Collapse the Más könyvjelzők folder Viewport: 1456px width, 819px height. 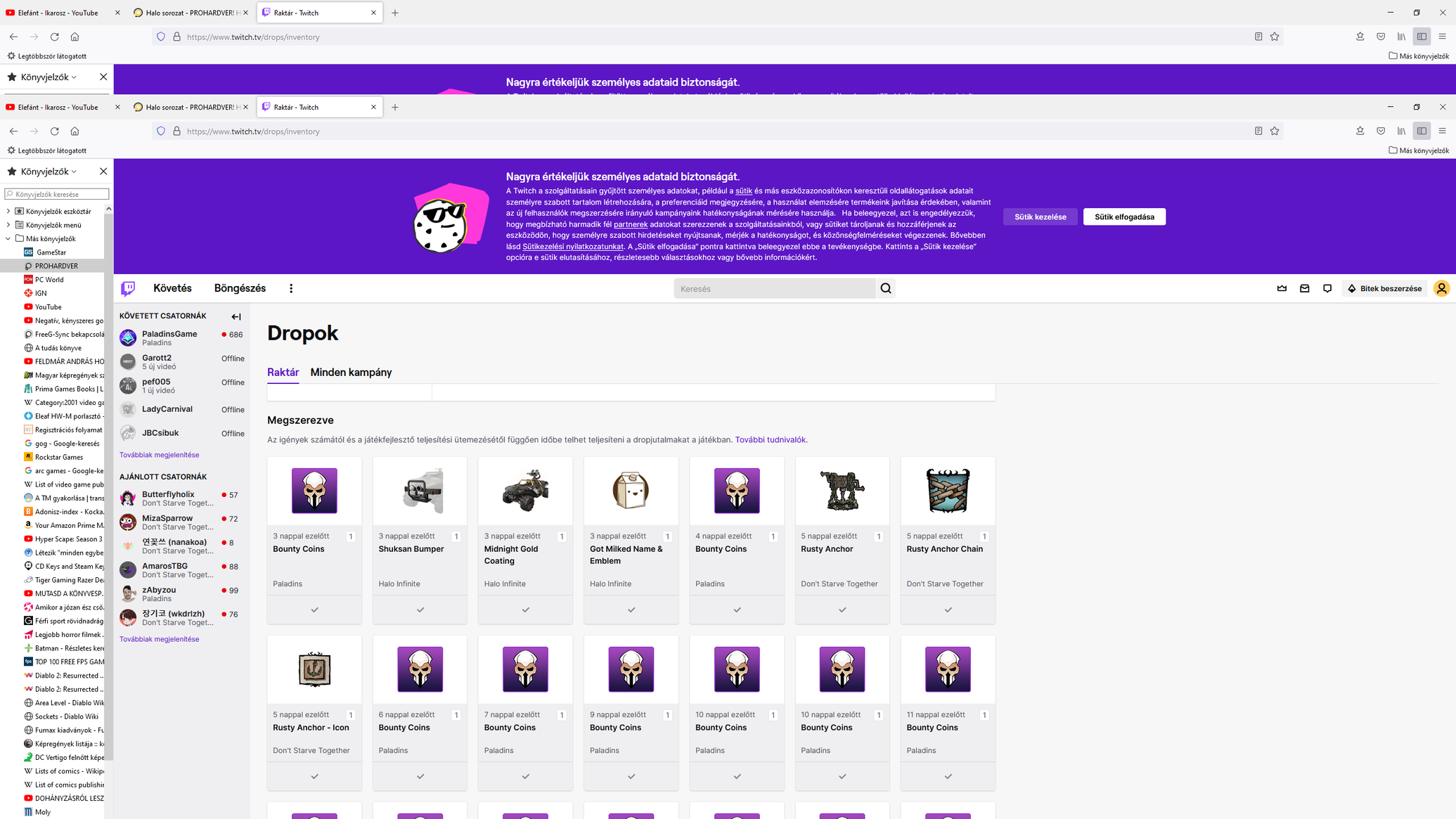click(8, 238)
